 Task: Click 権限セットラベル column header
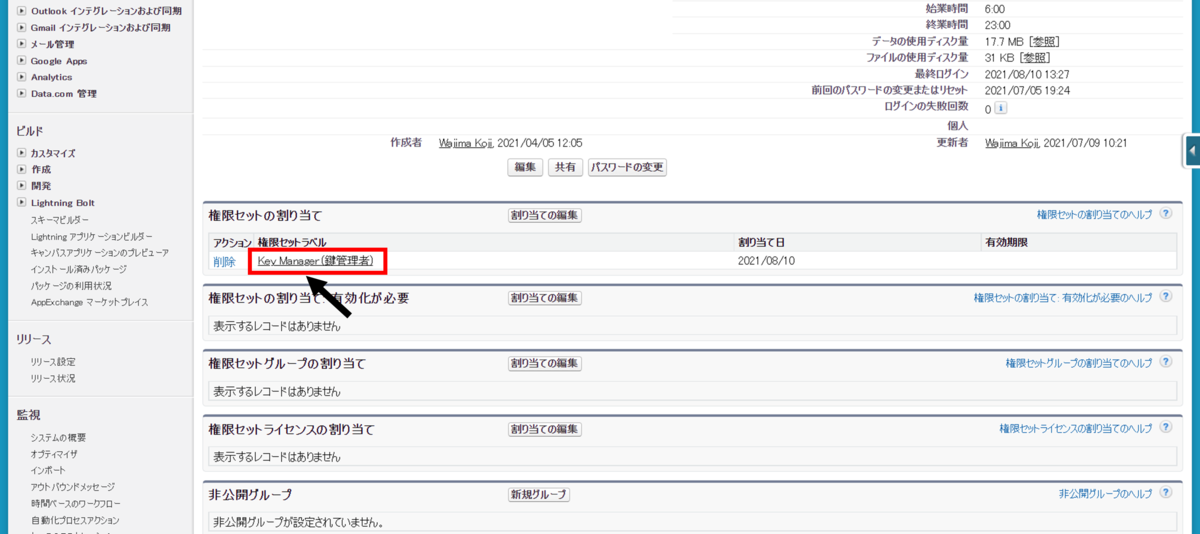[292, 243]
